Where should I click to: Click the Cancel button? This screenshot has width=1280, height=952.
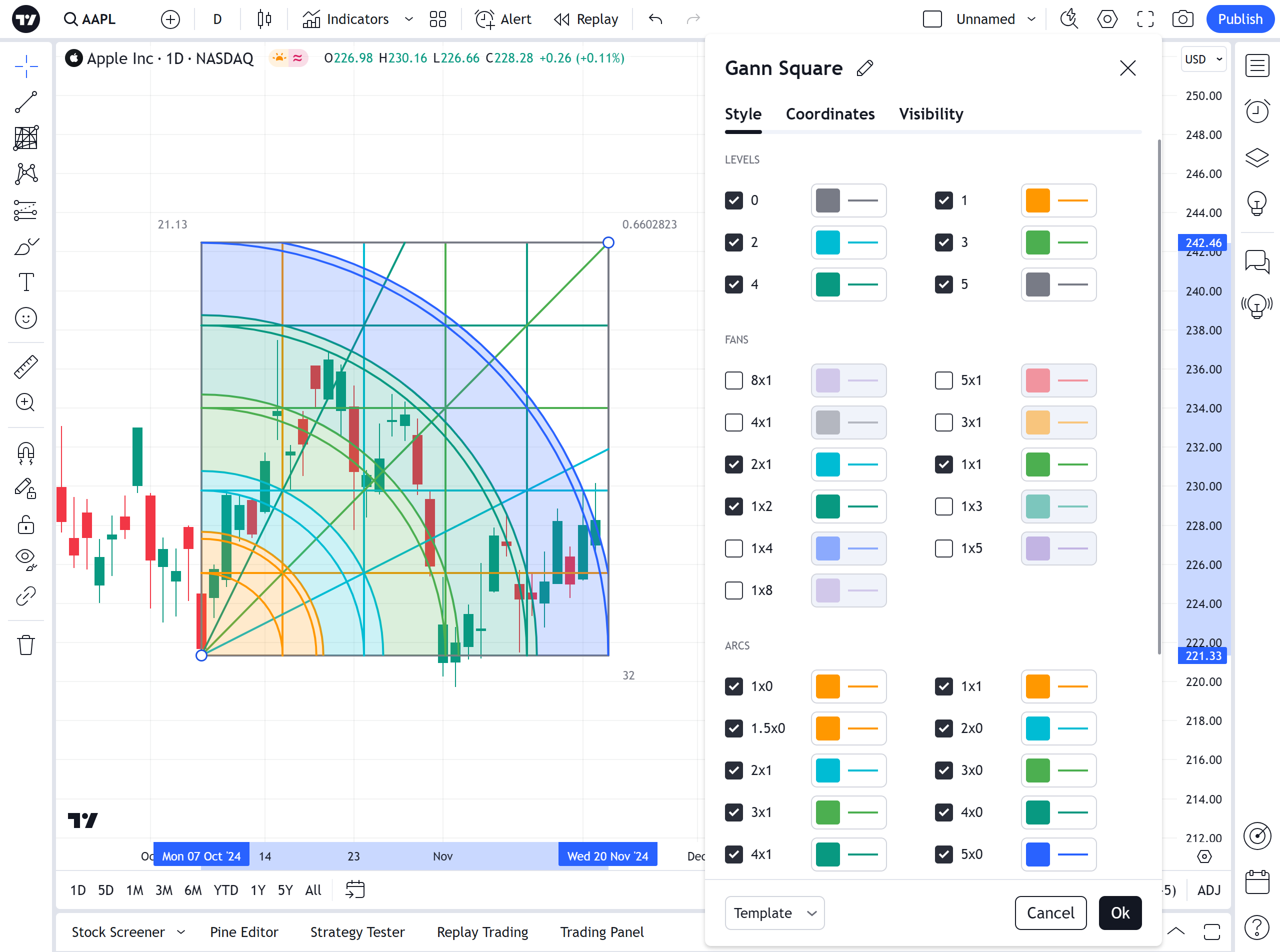click(x=1050, y=913)
